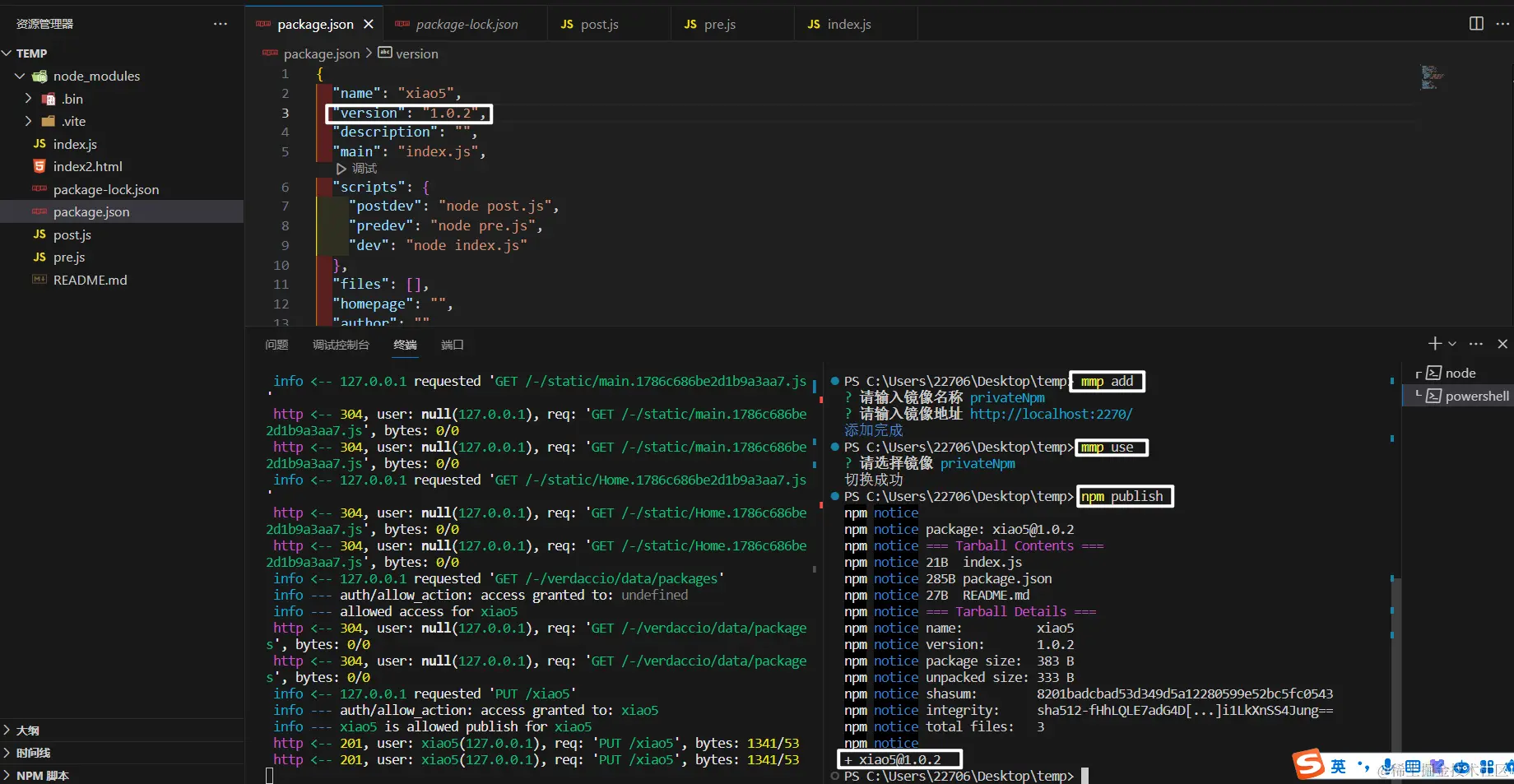Switch to the 问题 panel tab
The height and width of the screenshot is (784, 1514).
pyautogui.click(x=276, y=345)
